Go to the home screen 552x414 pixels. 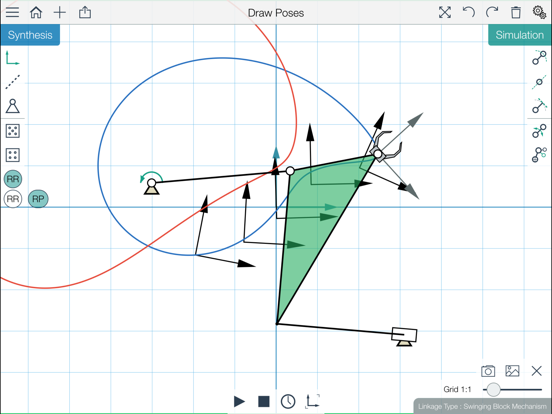click(x=36, y=12)
